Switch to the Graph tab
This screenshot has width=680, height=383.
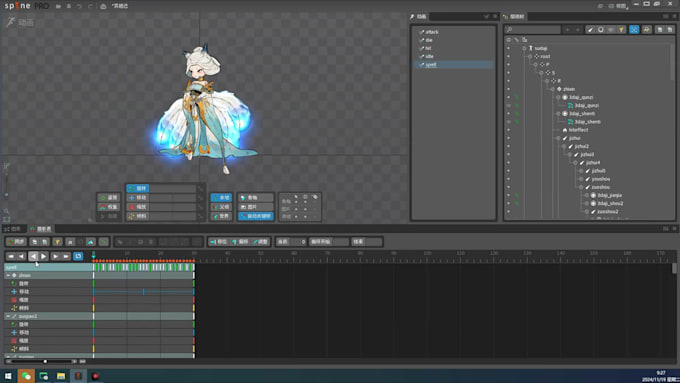13,229
